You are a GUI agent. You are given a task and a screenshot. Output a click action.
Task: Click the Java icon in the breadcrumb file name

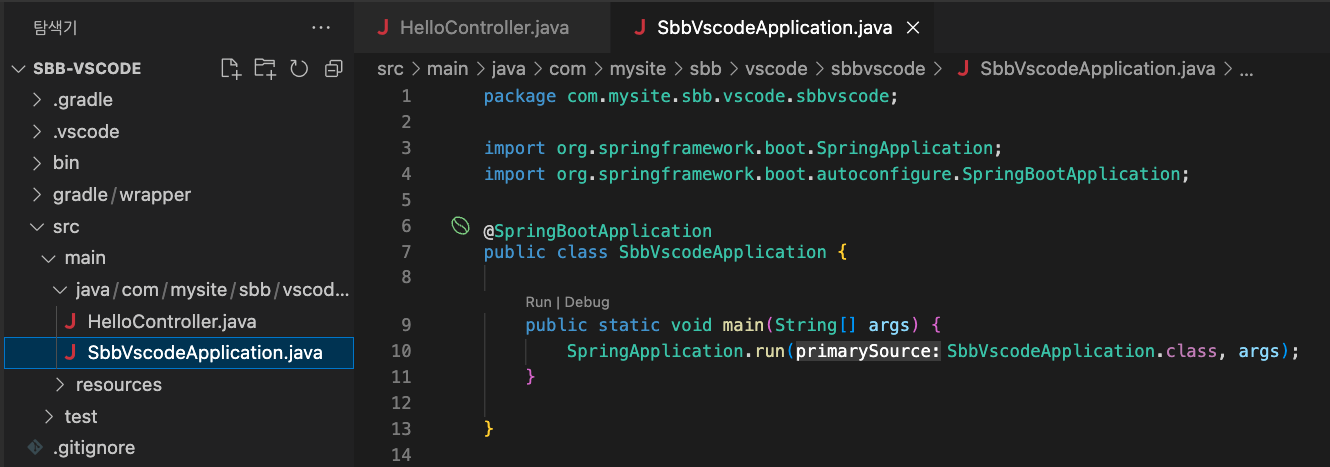click(964, 69)
